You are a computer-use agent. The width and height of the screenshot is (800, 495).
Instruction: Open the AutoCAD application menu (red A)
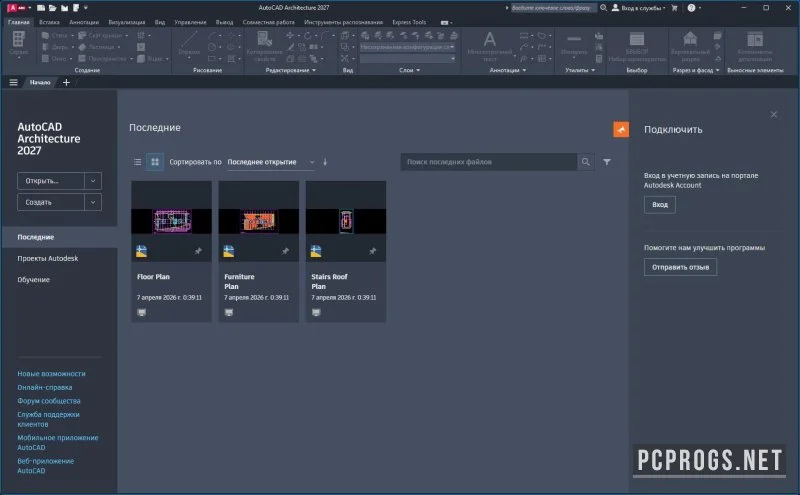pos(12,8)
